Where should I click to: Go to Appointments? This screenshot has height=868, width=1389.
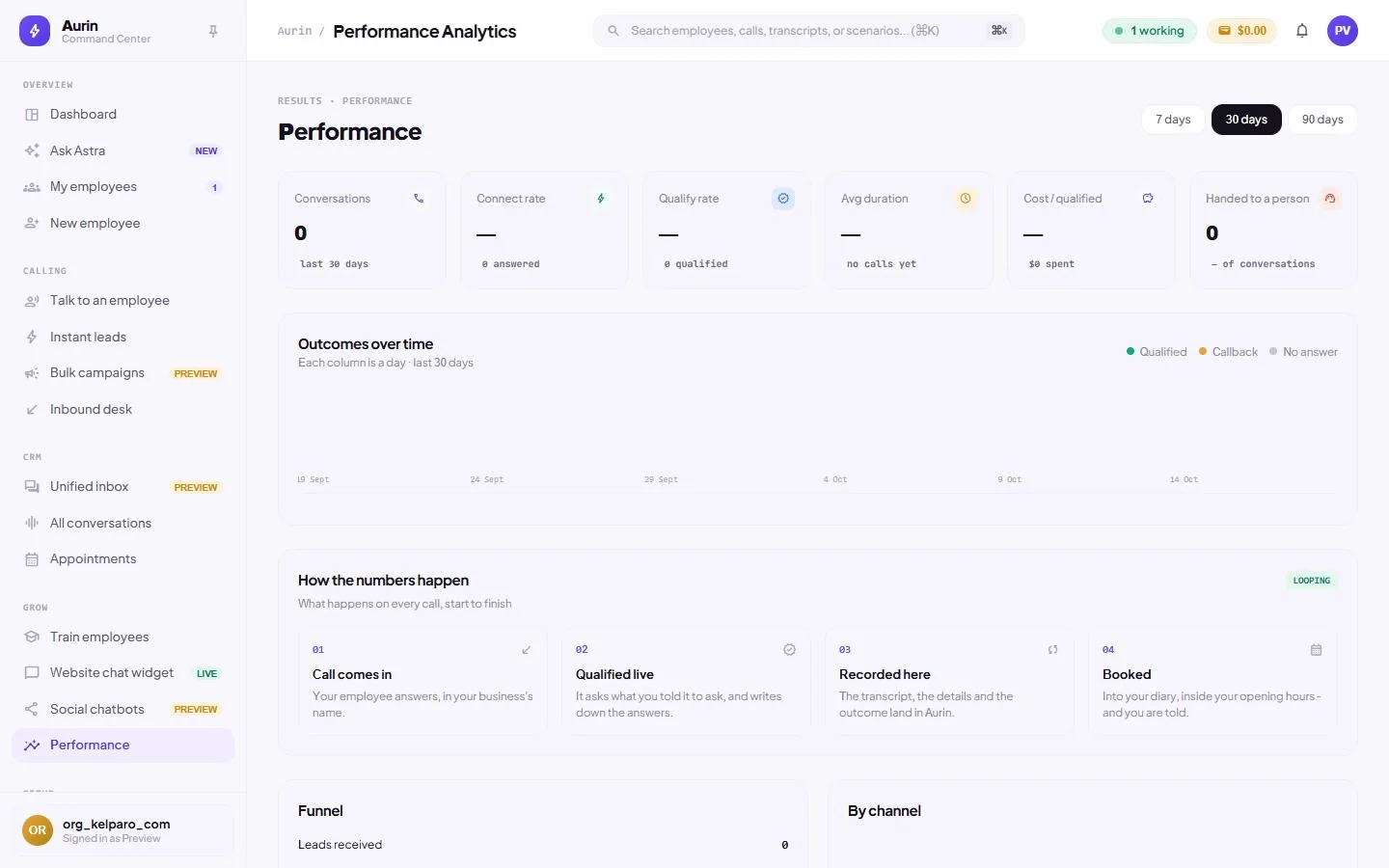123,559
